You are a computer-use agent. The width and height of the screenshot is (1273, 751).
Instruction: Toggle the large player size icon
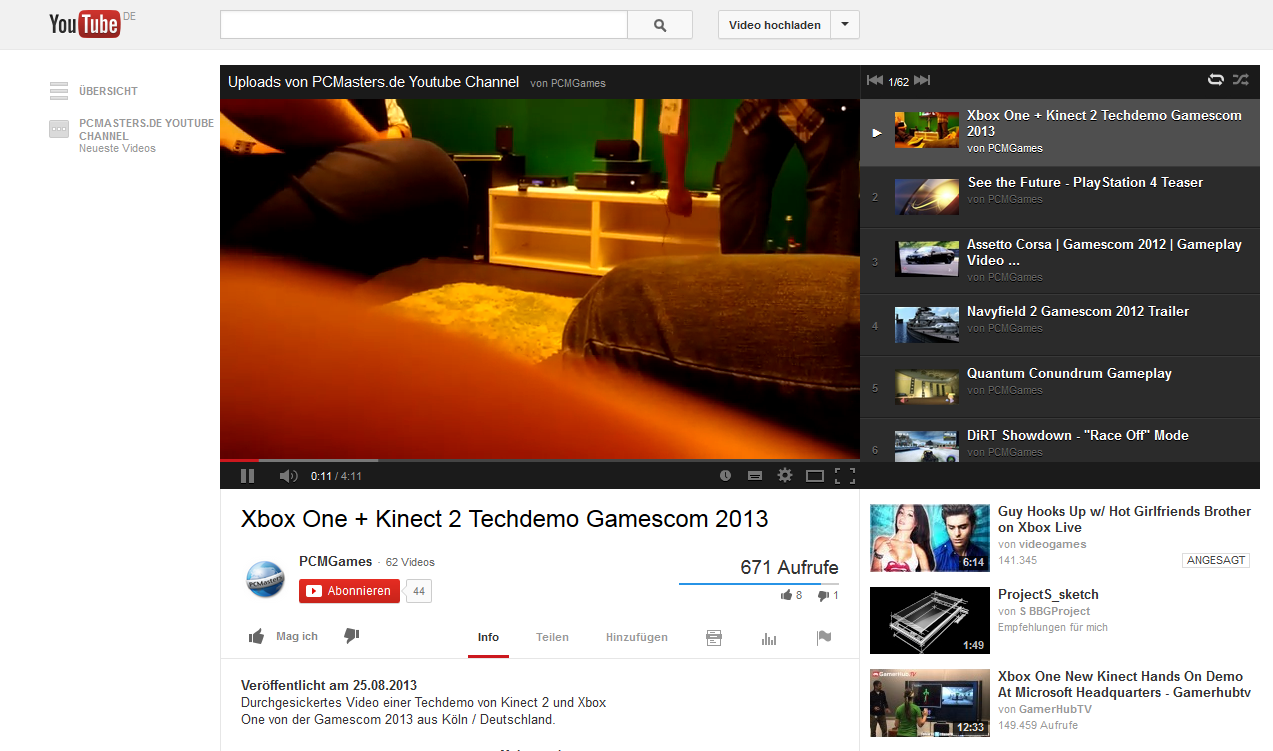(815, 476)
